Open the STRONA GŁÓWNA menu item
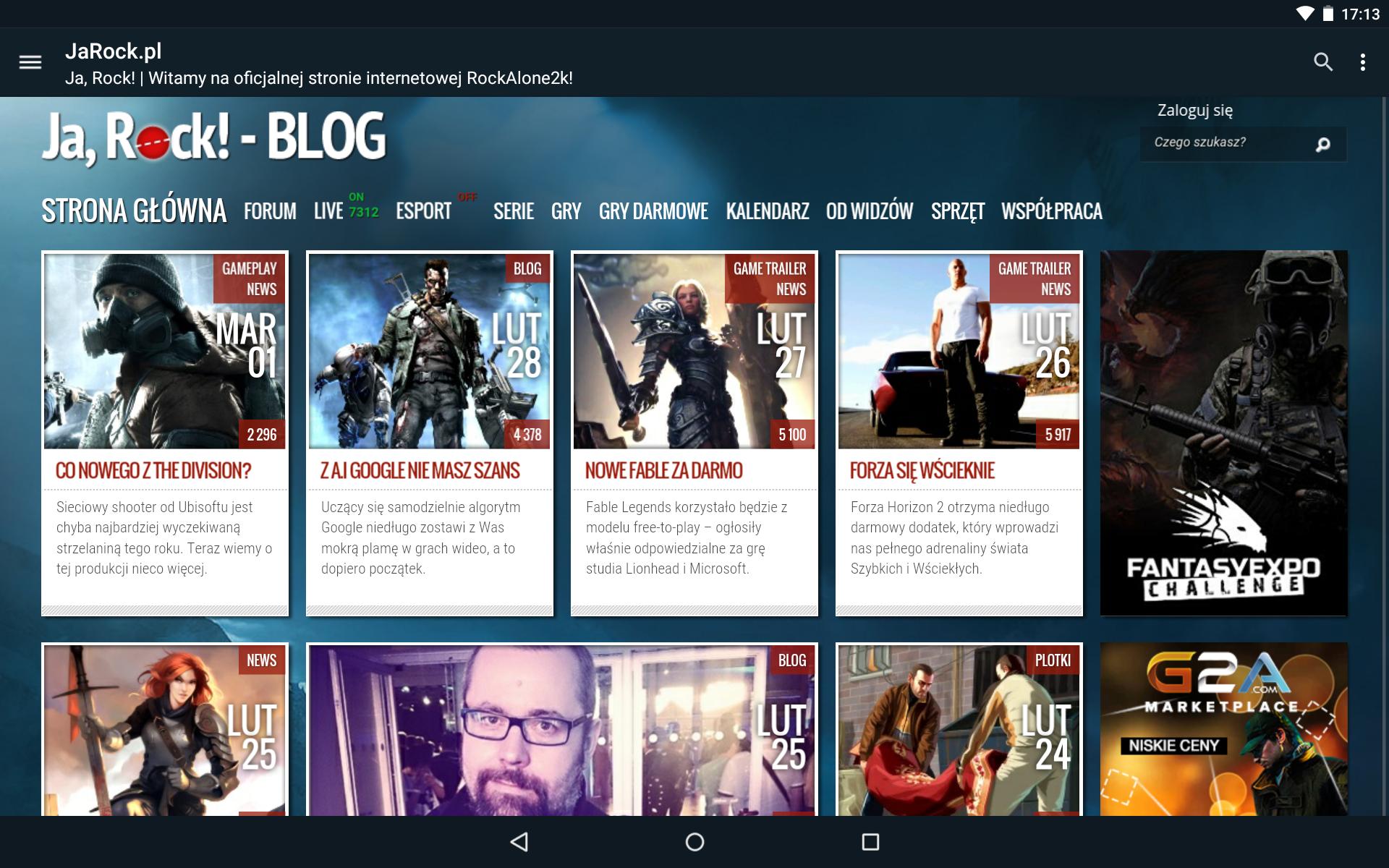Screen dimensions: 1389x868 tap(134, 211)
